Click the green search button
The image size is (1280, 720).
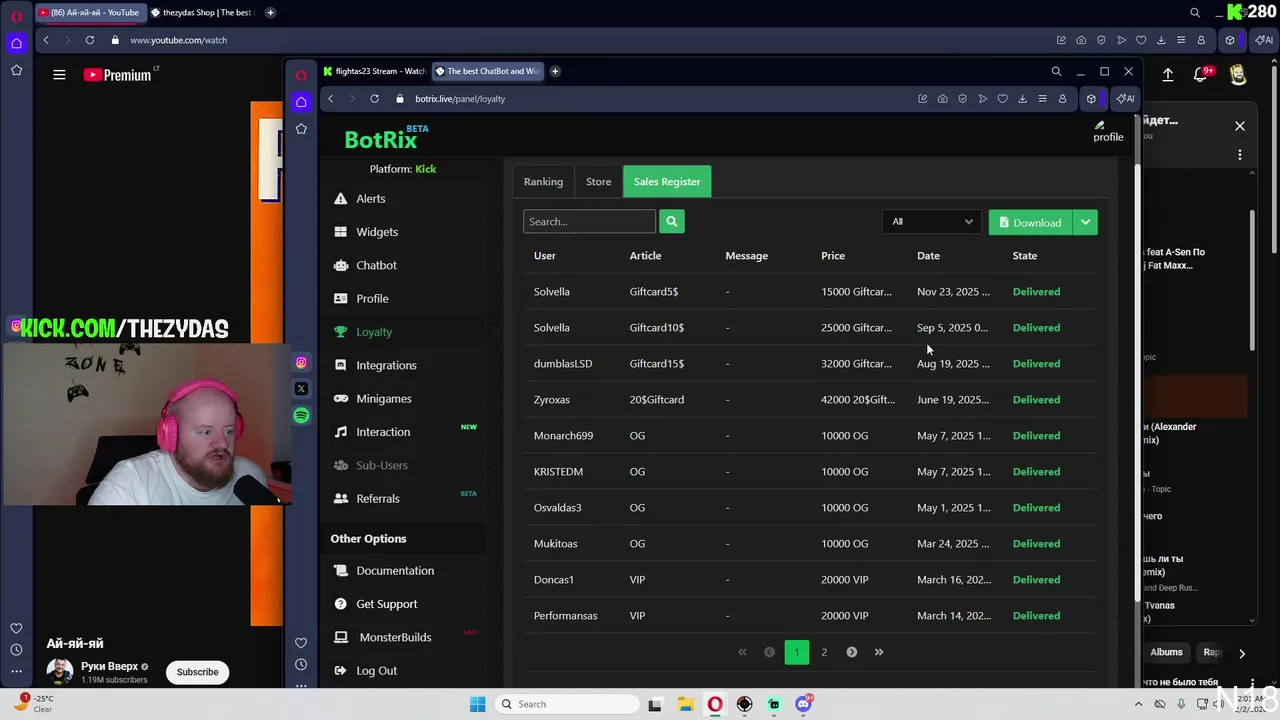[672, 221]
